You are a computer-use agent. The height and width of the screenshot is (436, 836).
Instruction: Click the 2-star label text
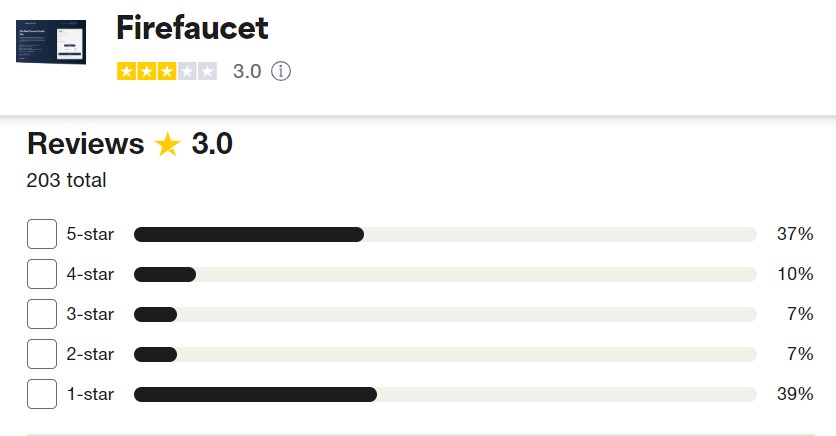[90, 354]
